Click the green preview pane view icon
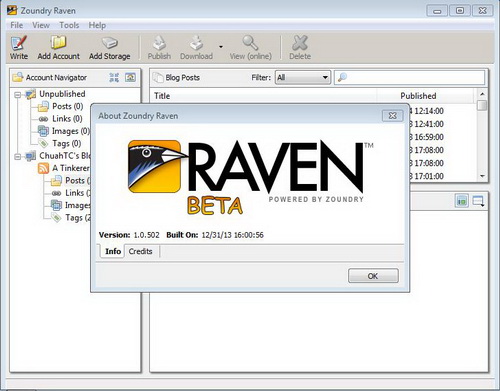The image size is (500, 391). [462, 201]
